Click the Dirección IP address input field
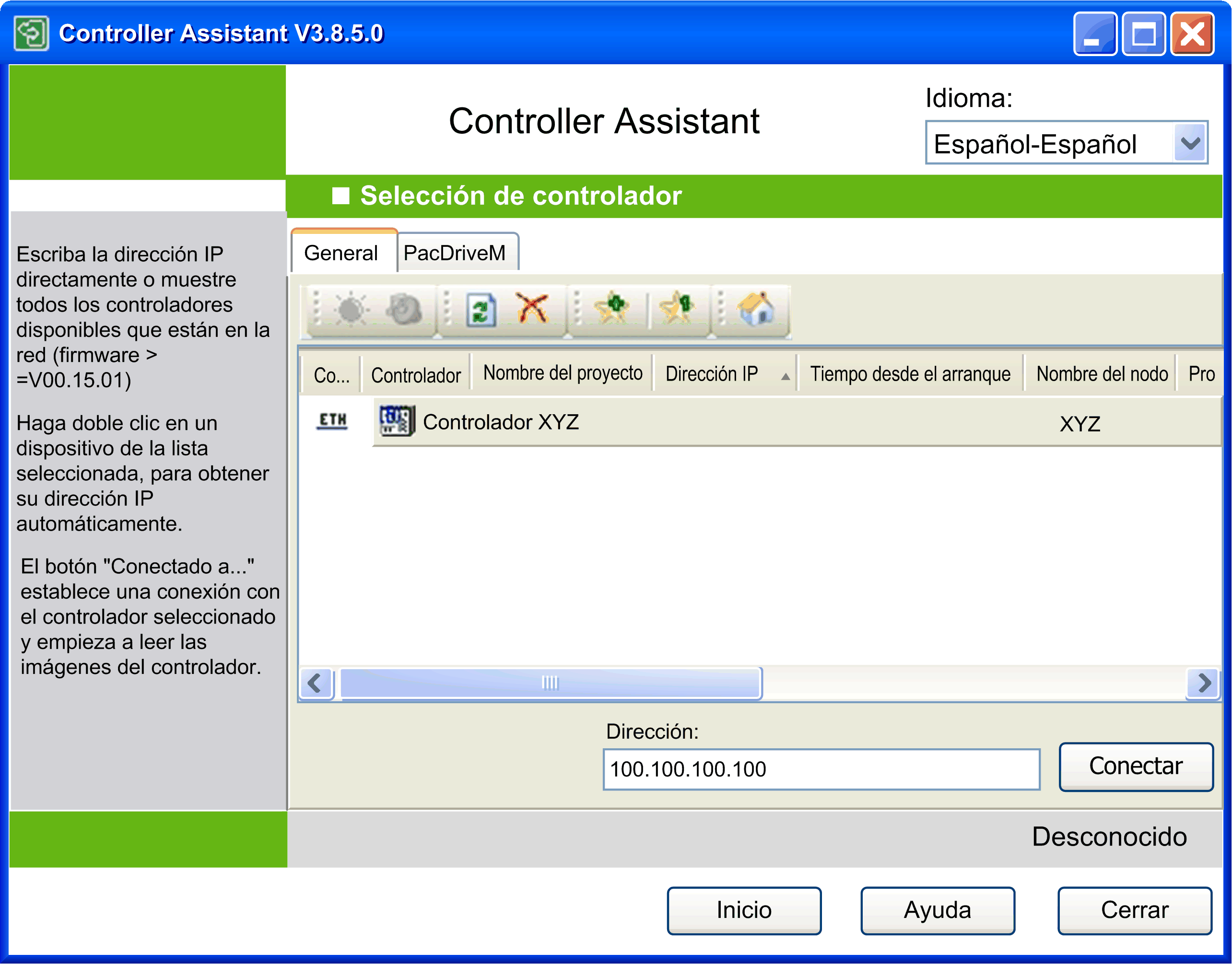The image size is (1232, 964). 821,769
